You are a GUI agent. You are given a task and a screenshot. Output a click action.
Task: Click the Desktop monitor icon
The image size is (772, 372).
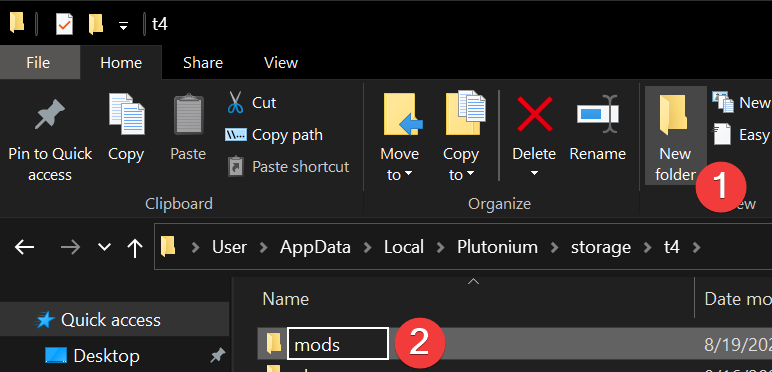pos(55,355)
